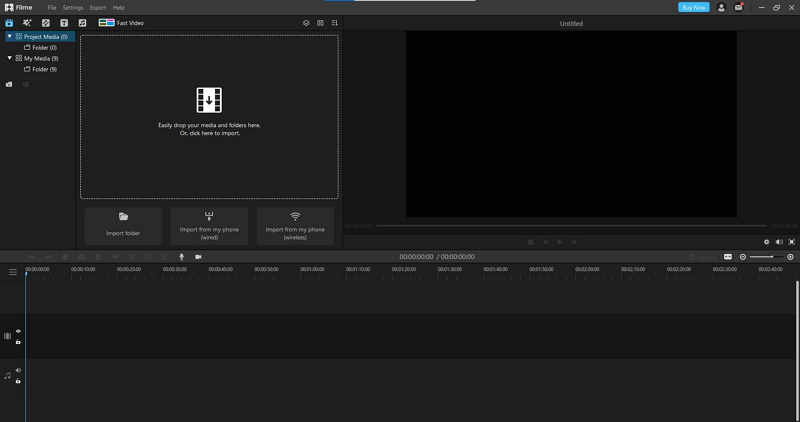Image resolution: width=800 pixels, height=422 pixels.
Task: Step to next frame in preview
Action: 574,242
